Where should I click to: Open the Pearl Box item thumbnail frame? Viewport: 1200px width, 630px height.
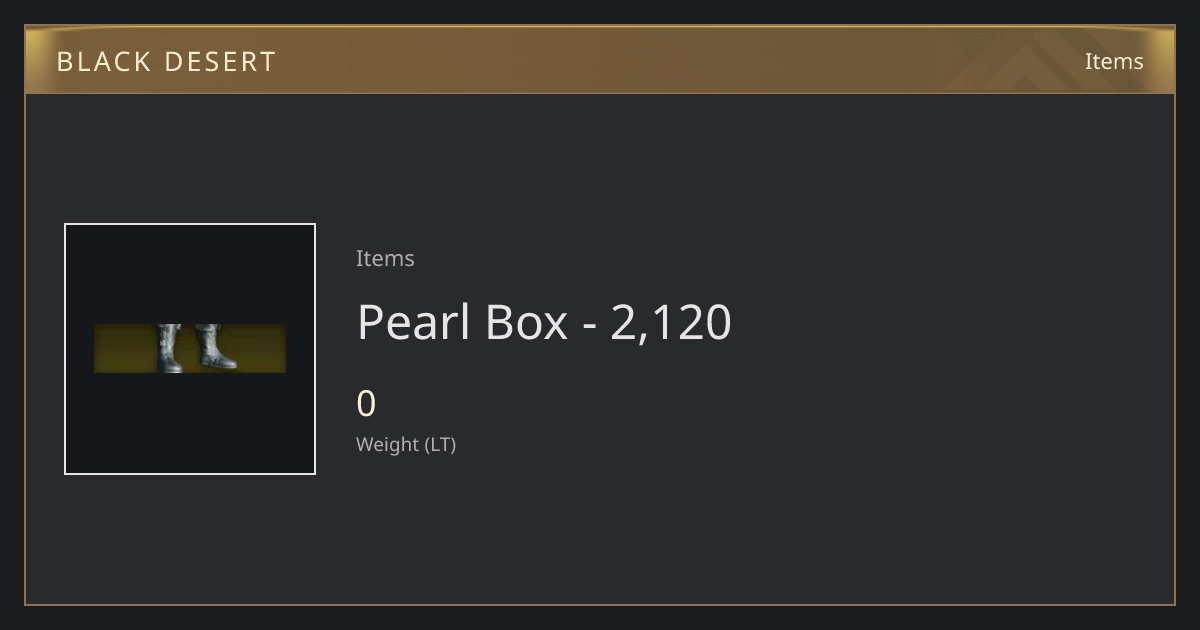[x=190, y=349]
